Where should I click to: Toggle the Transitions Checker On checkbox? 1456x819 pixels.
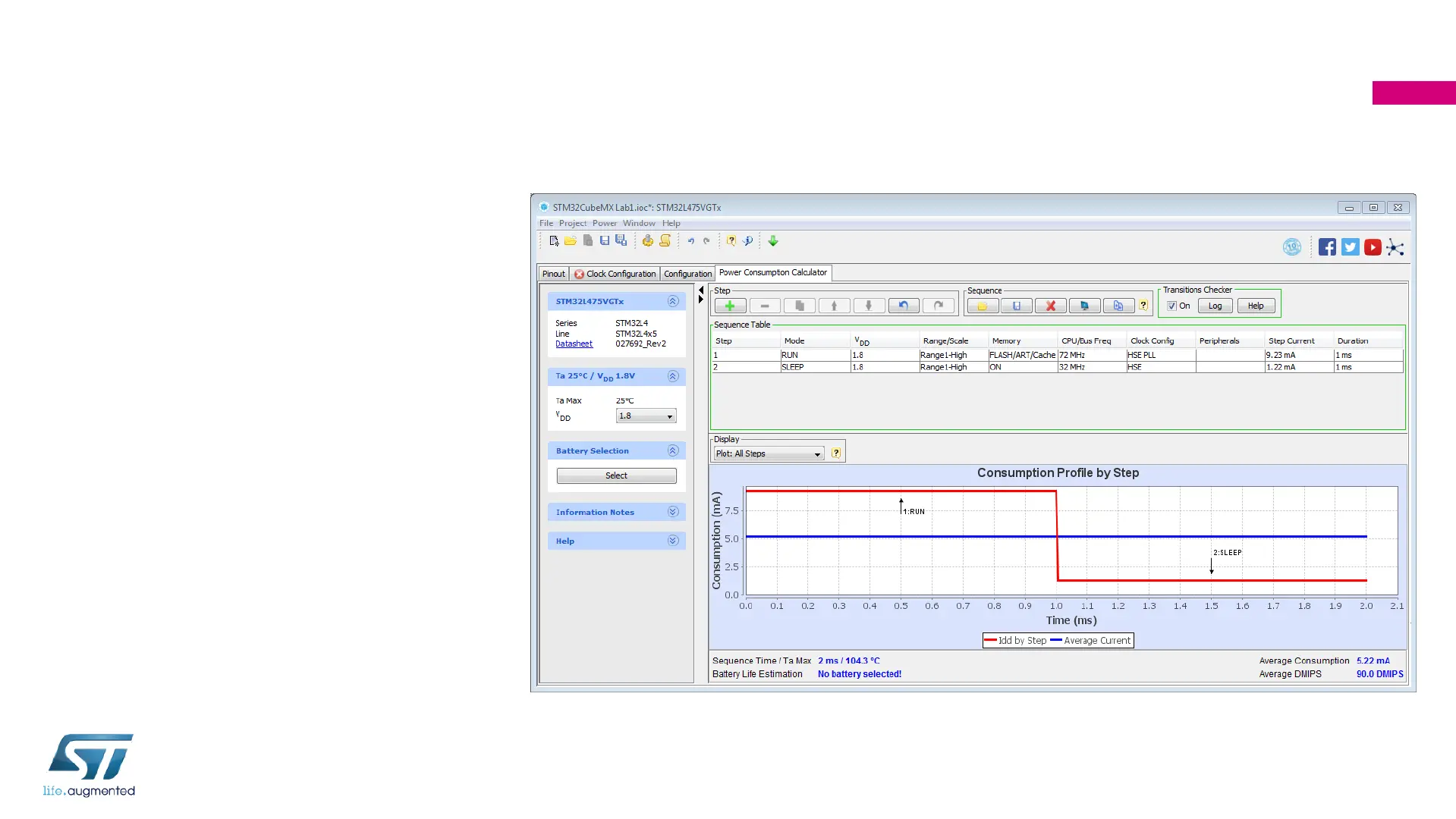pyautogui.click(x=1172, y=306)
